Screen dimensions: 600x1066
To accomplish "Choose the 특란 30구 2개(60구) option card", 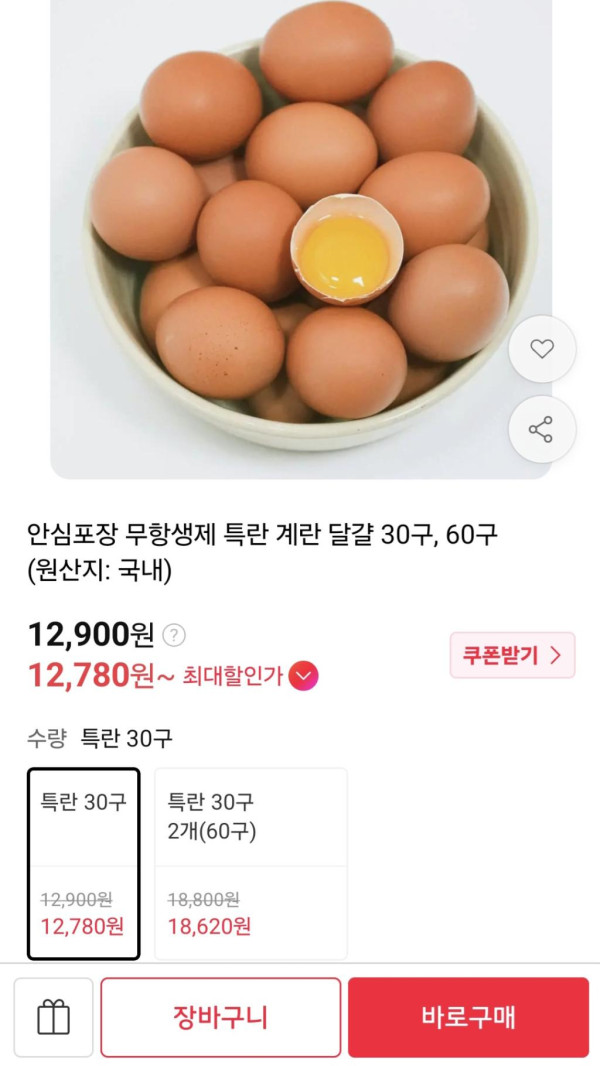I will [x=251, y=863].
